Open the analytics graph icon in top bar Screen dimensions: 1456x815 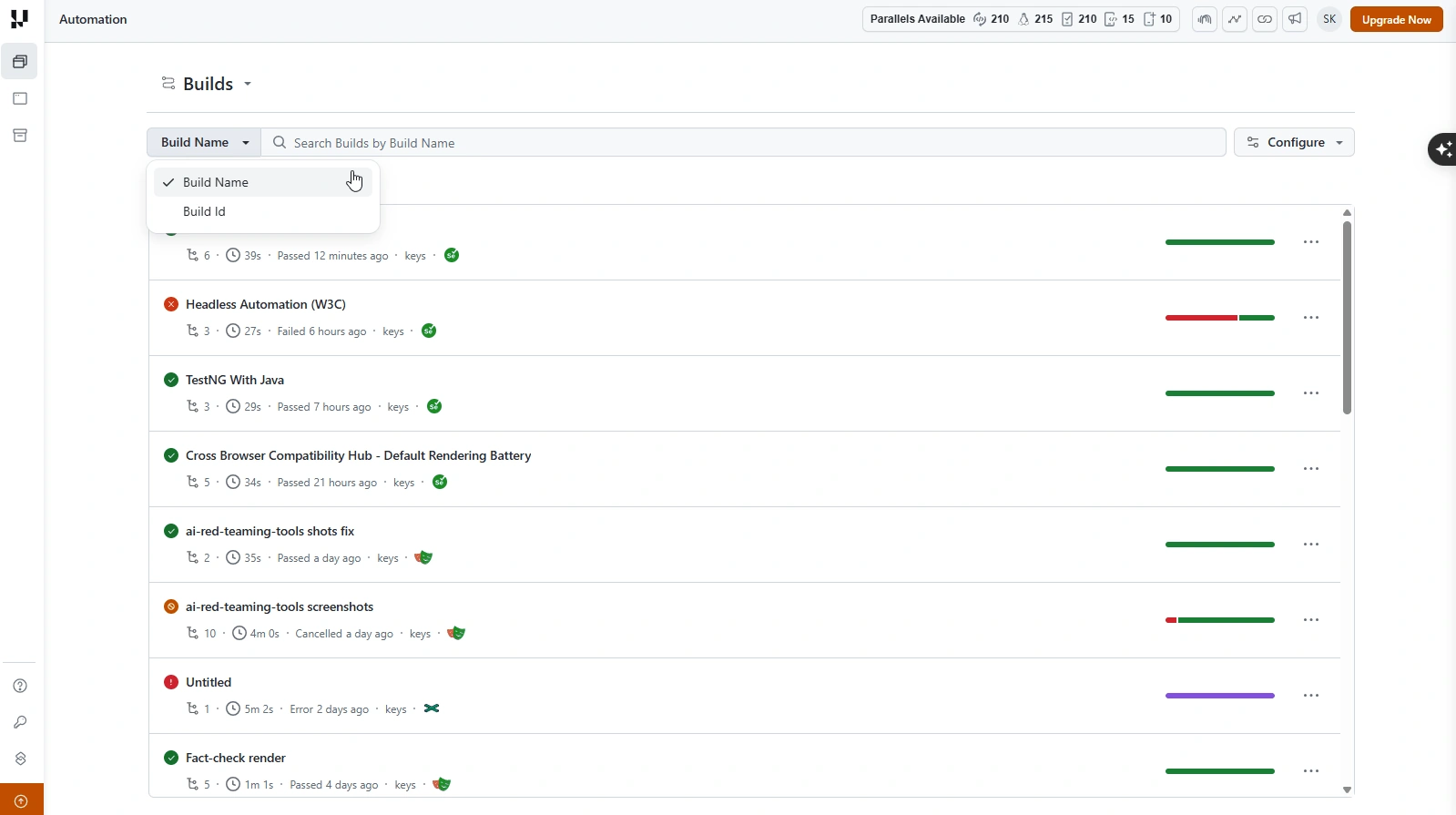(1235, 19)
